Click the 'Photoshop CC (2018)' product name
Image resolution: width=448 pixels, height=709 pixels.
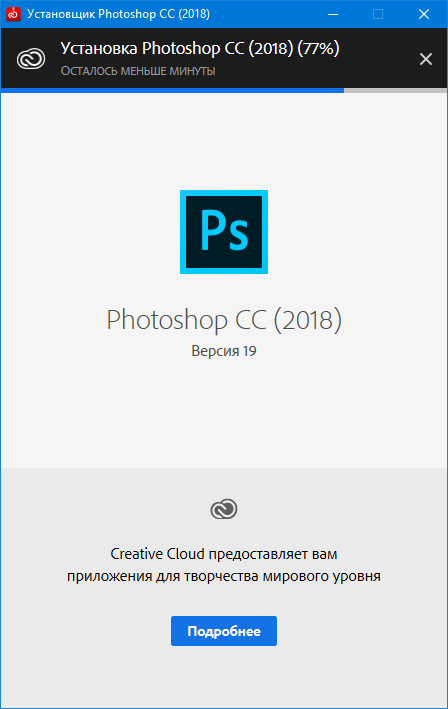(x=224, y=320)
